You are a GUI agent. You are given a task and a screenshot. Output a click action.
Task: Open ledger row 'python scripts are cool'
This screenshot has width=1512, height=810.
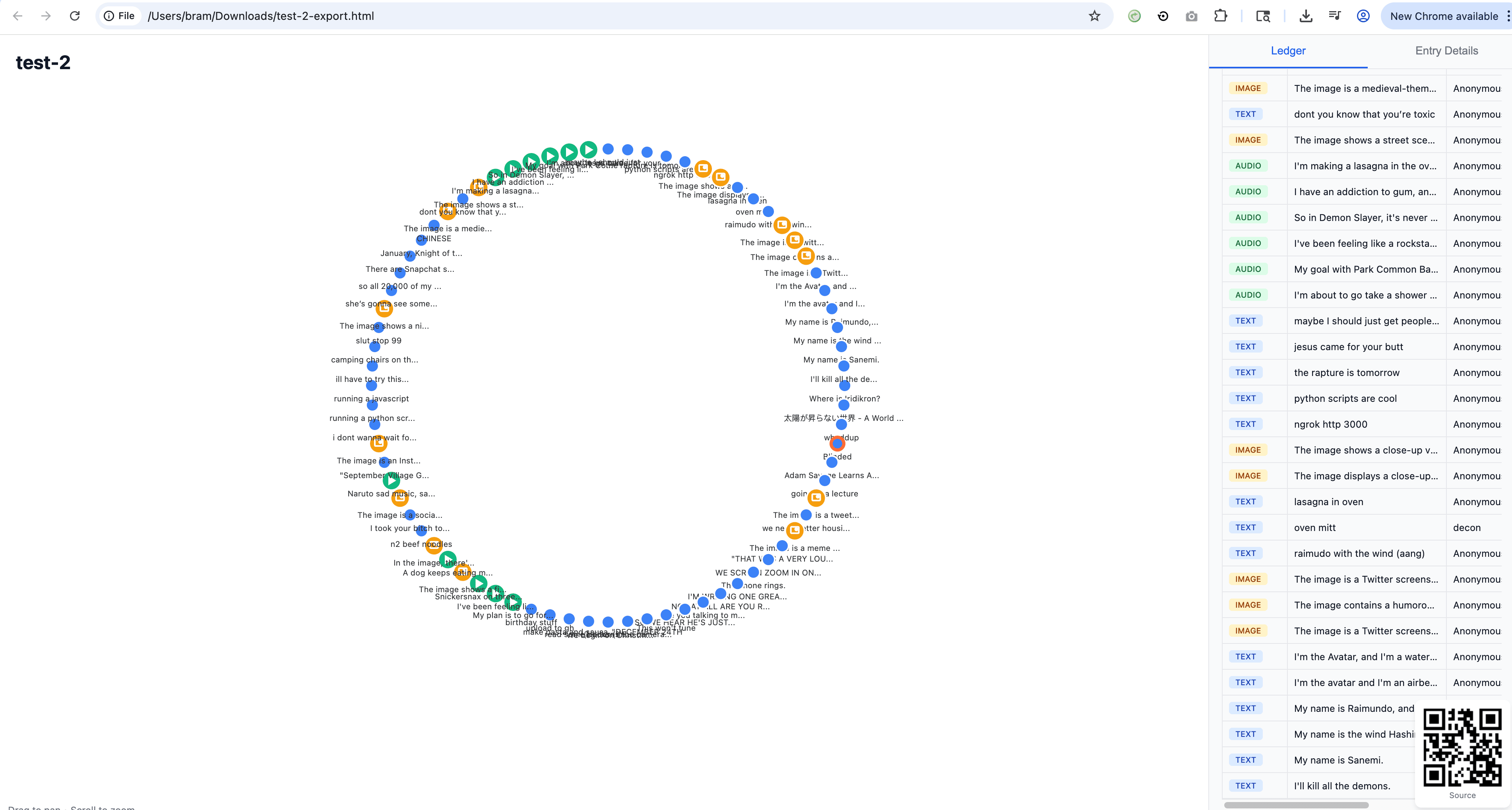(x=1345, y=399)
